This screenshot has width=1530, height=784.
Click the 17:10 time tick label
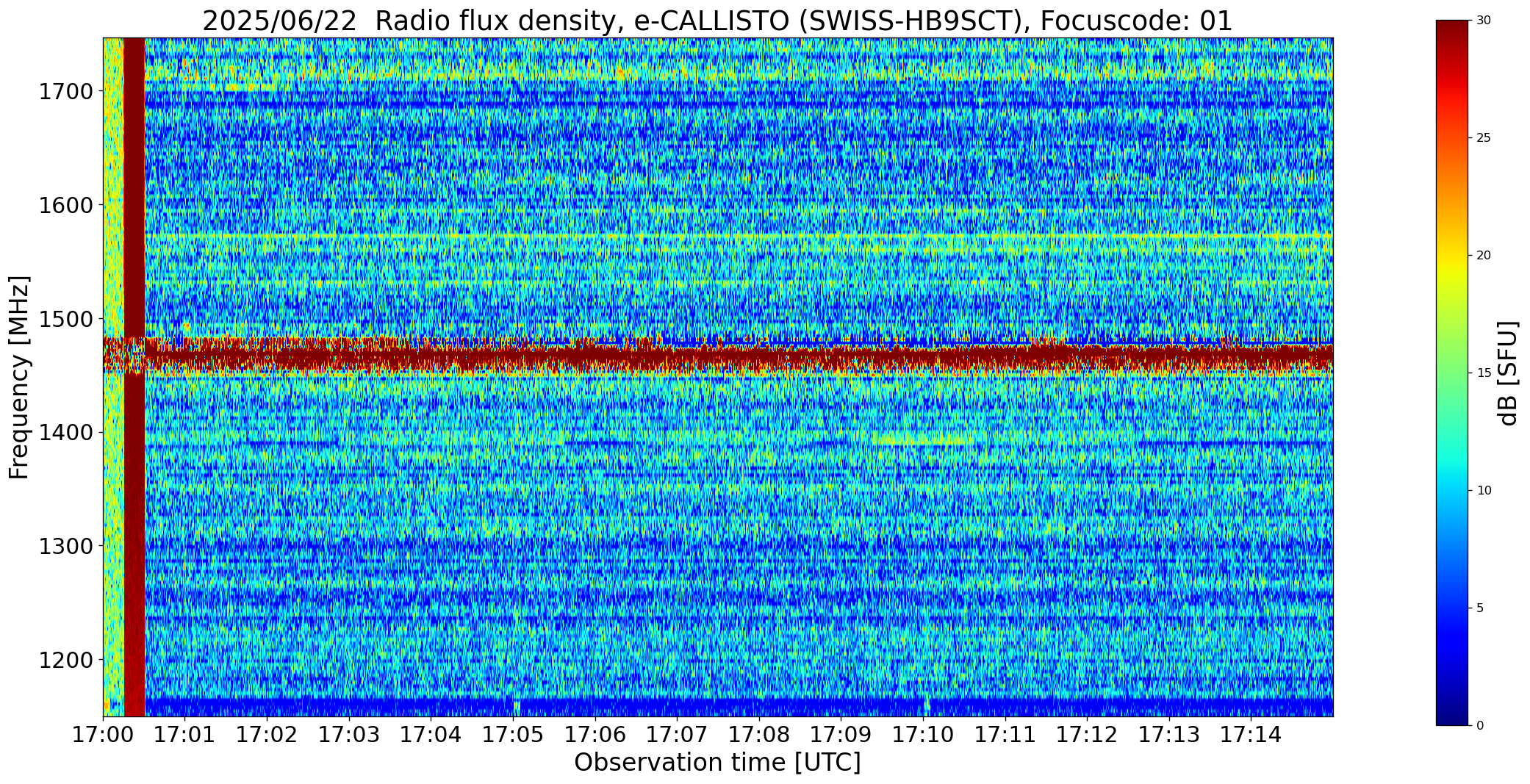click(x=923, y=735)
